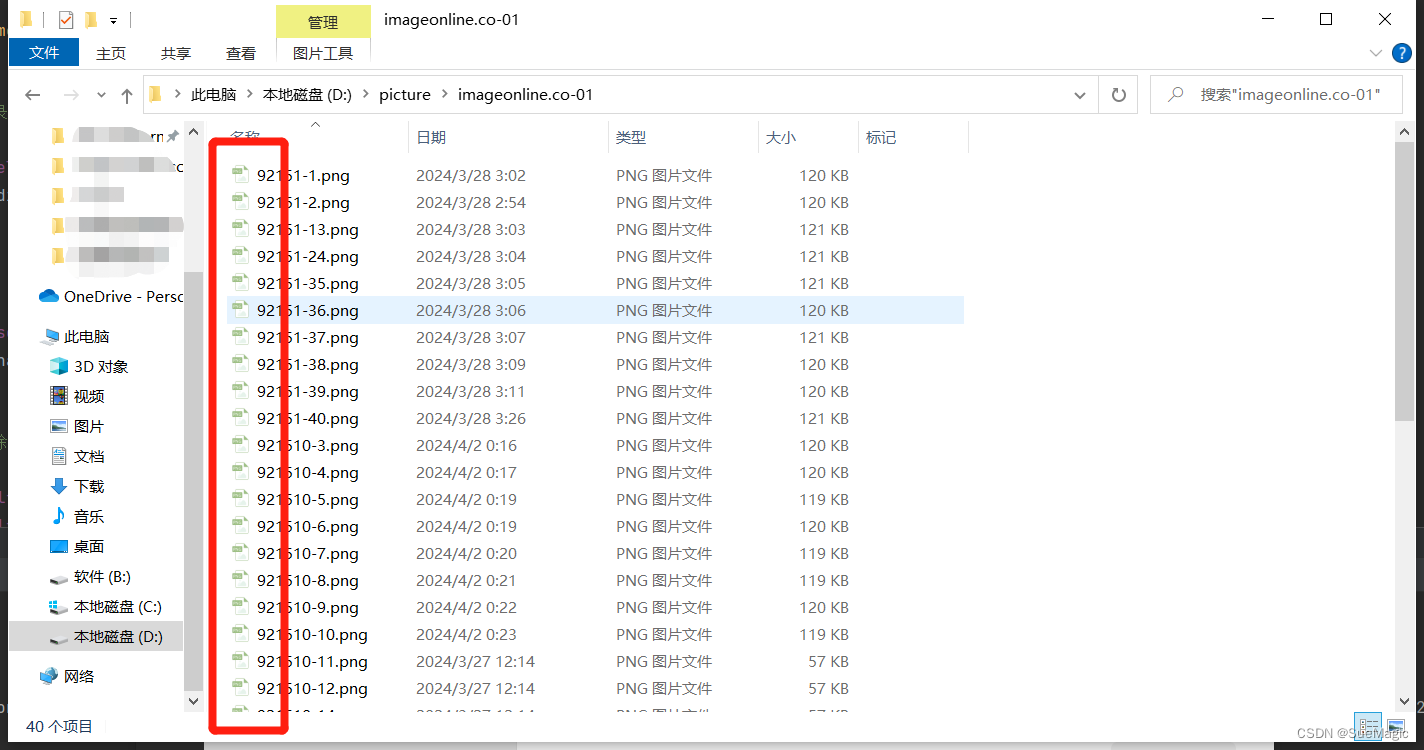The height and width of the screenshot is (750, 1424).
Task: Open 文档 folder in the sidebar
Action: pos(78,457)
